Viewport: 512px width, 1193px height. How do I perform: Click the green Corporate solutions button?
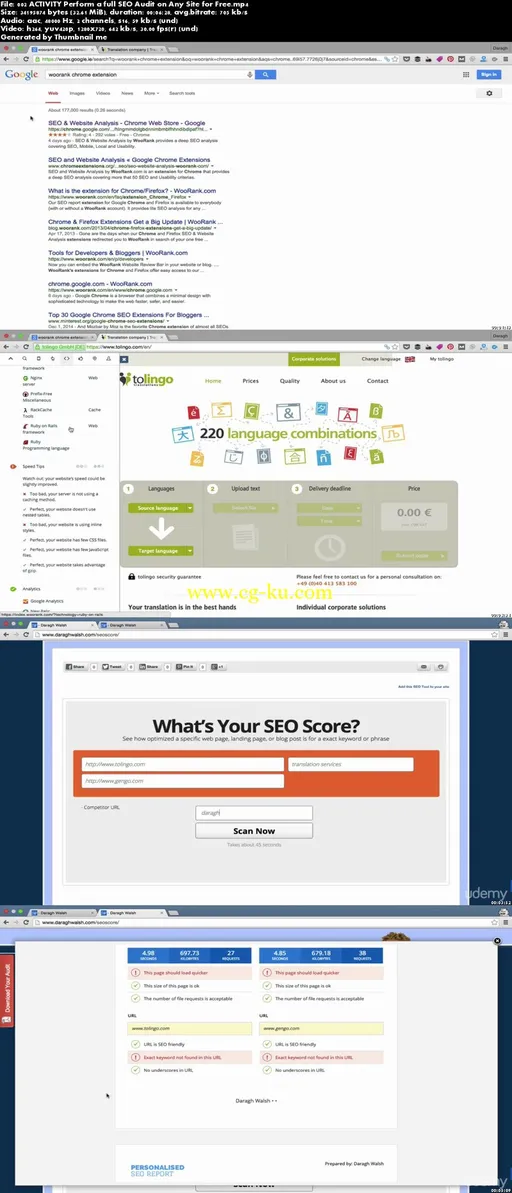tap(313, 359)
